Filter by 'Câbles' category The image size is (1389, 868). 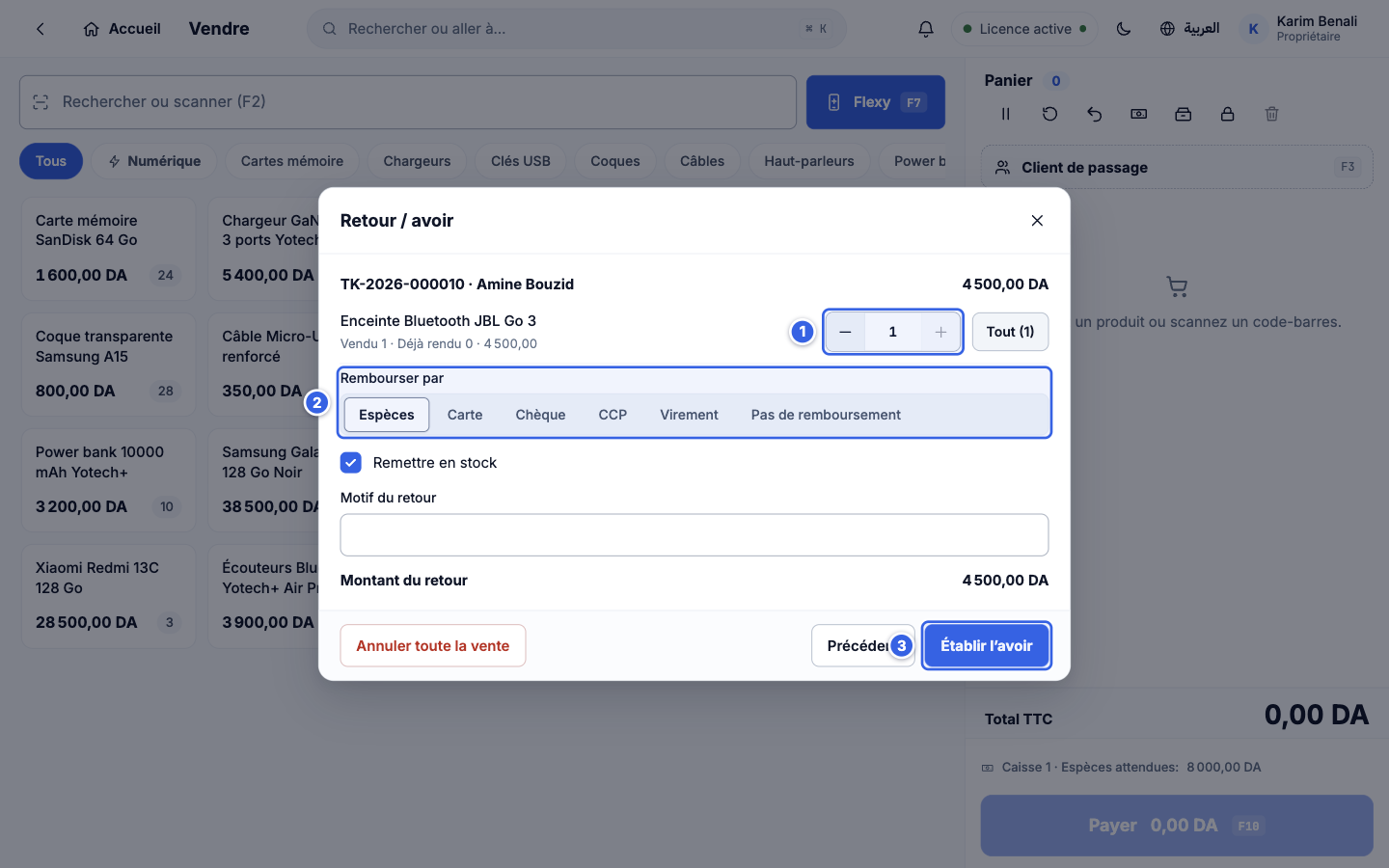[702, 161]
